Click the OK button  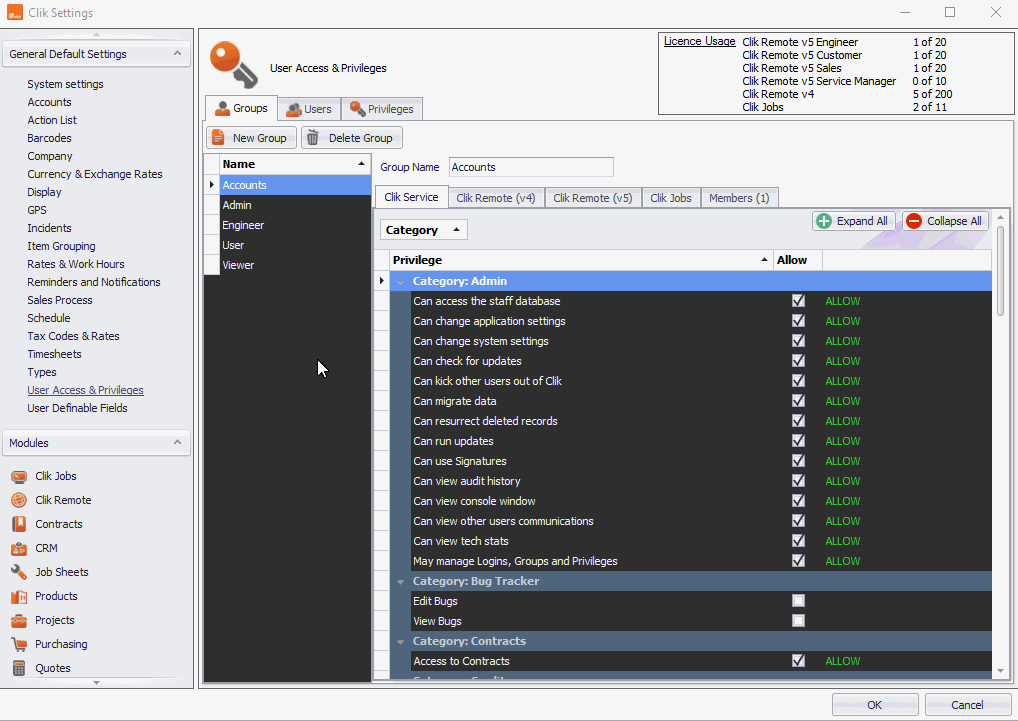tap(875, 705)
